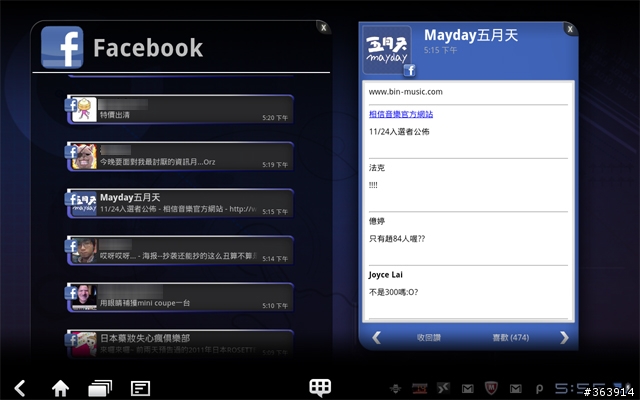Open the 特價出清 post at 5:20

(x=180, y=109)
